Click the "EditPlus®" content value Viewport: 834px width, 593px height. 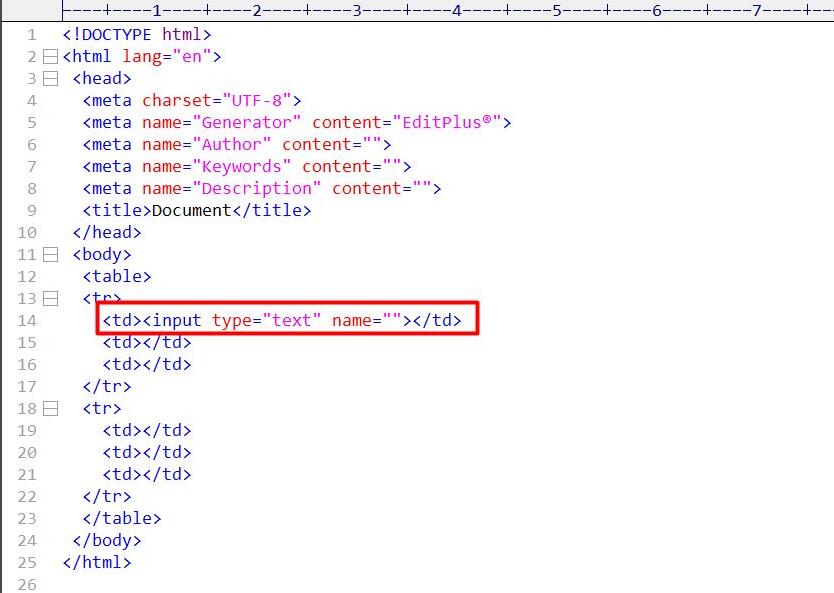pyautogui.click(x=447, y=122)
